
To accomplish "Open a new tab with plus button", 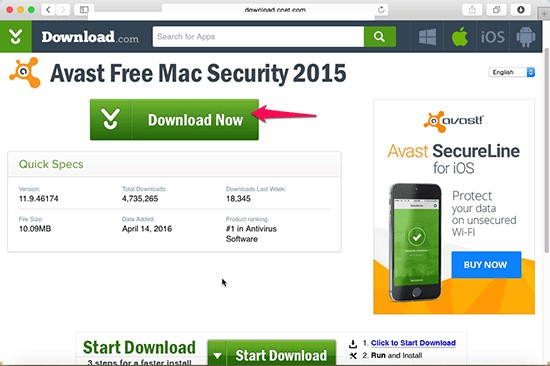I will [x=544, y=14].
